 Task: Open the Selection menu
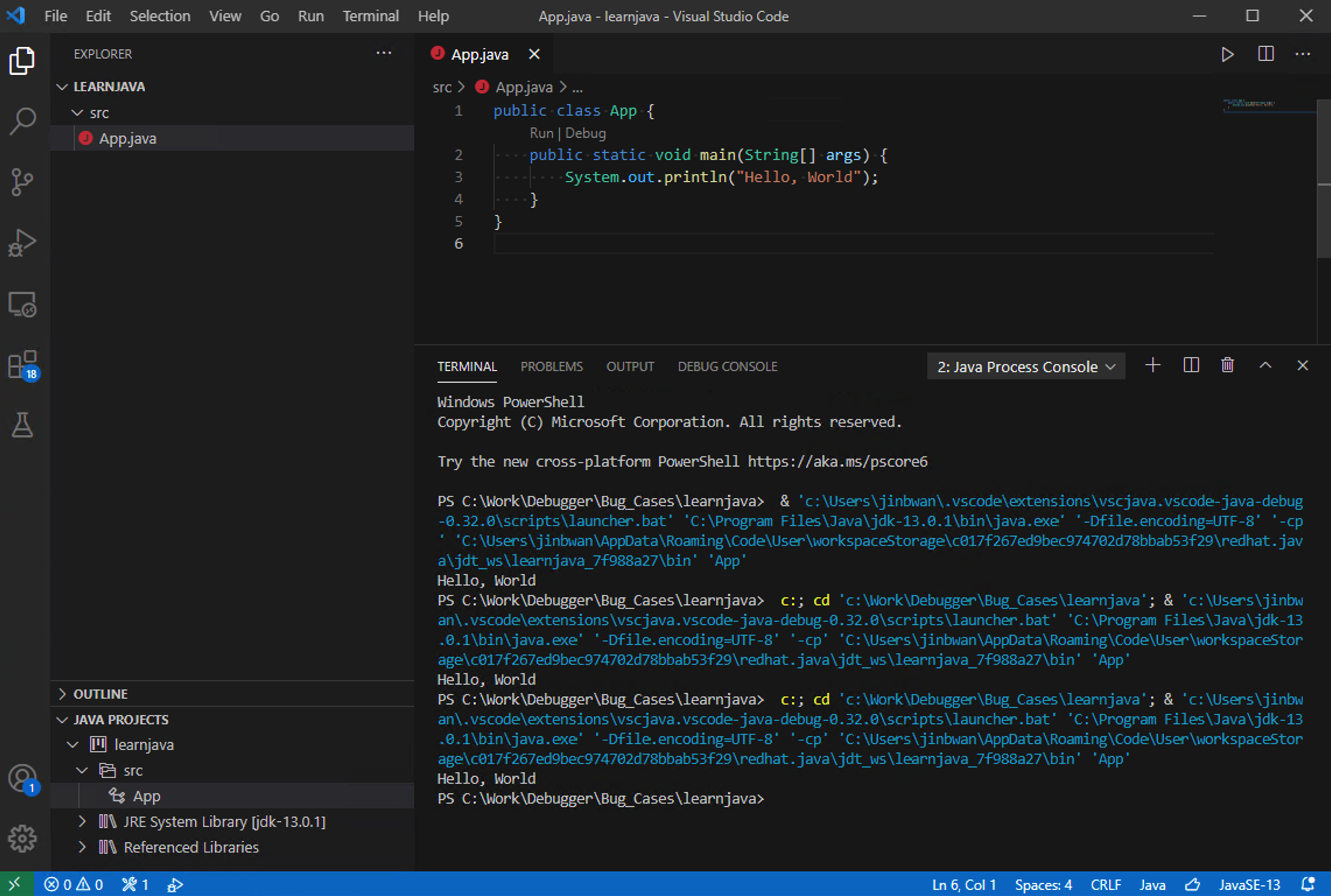pyautogui.click(x=160, y=16)
